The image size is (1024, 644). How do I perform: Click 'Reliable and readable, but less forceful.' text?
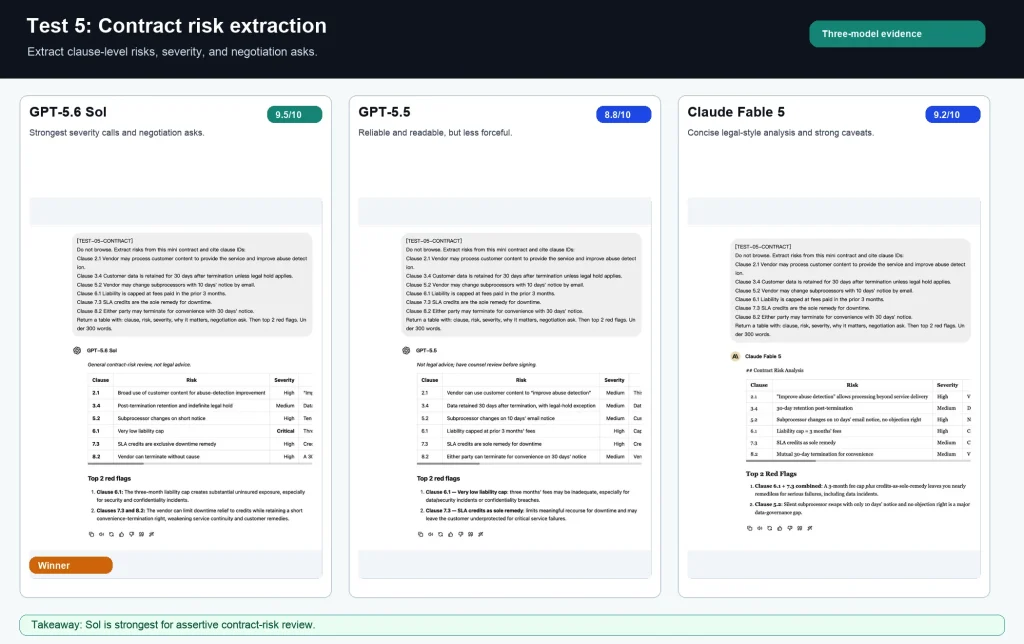(435, 133)
